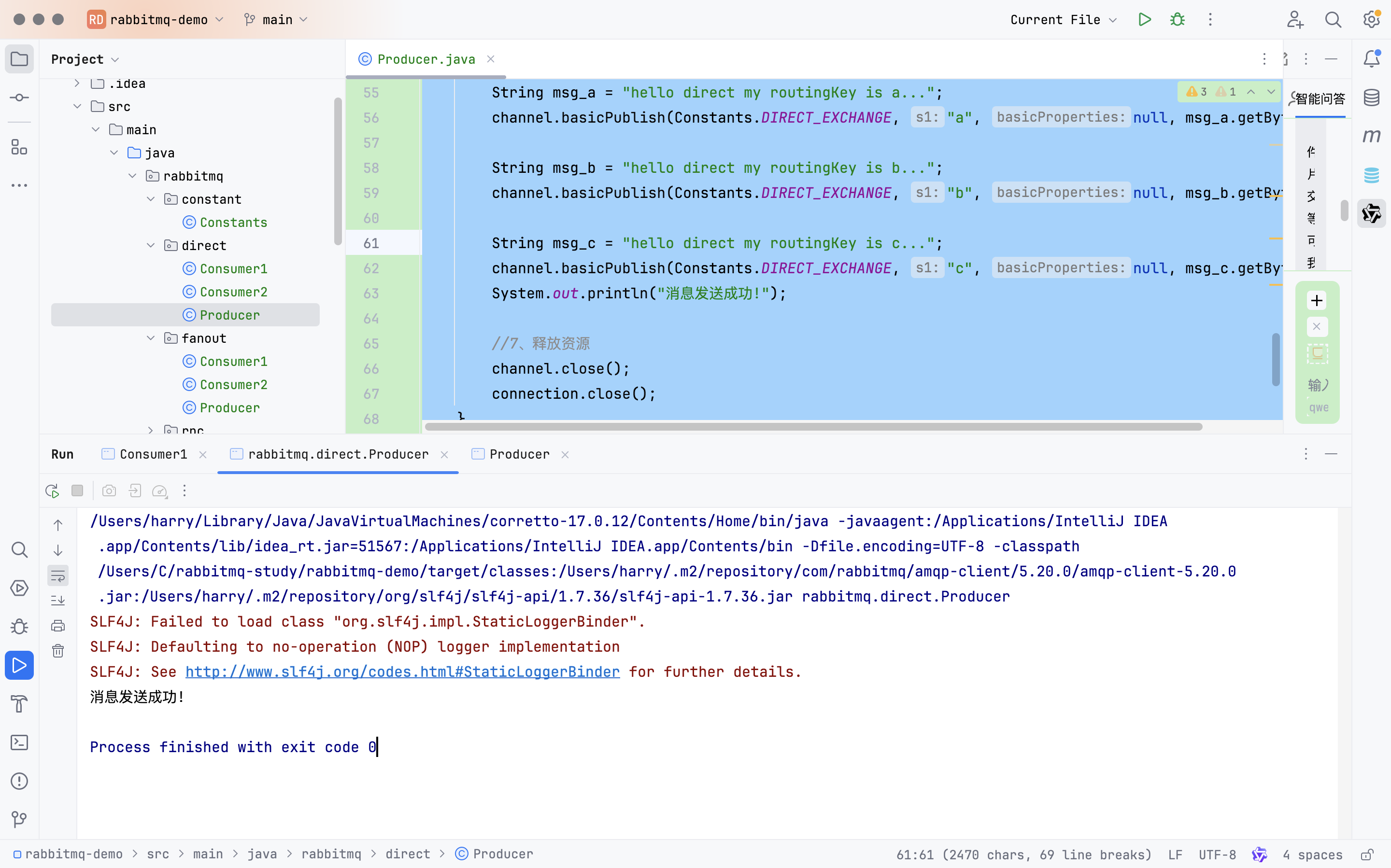Switch to the Consumer1 run tab
The width and height of the screenshot is (1391, 868).
point(153,454)
